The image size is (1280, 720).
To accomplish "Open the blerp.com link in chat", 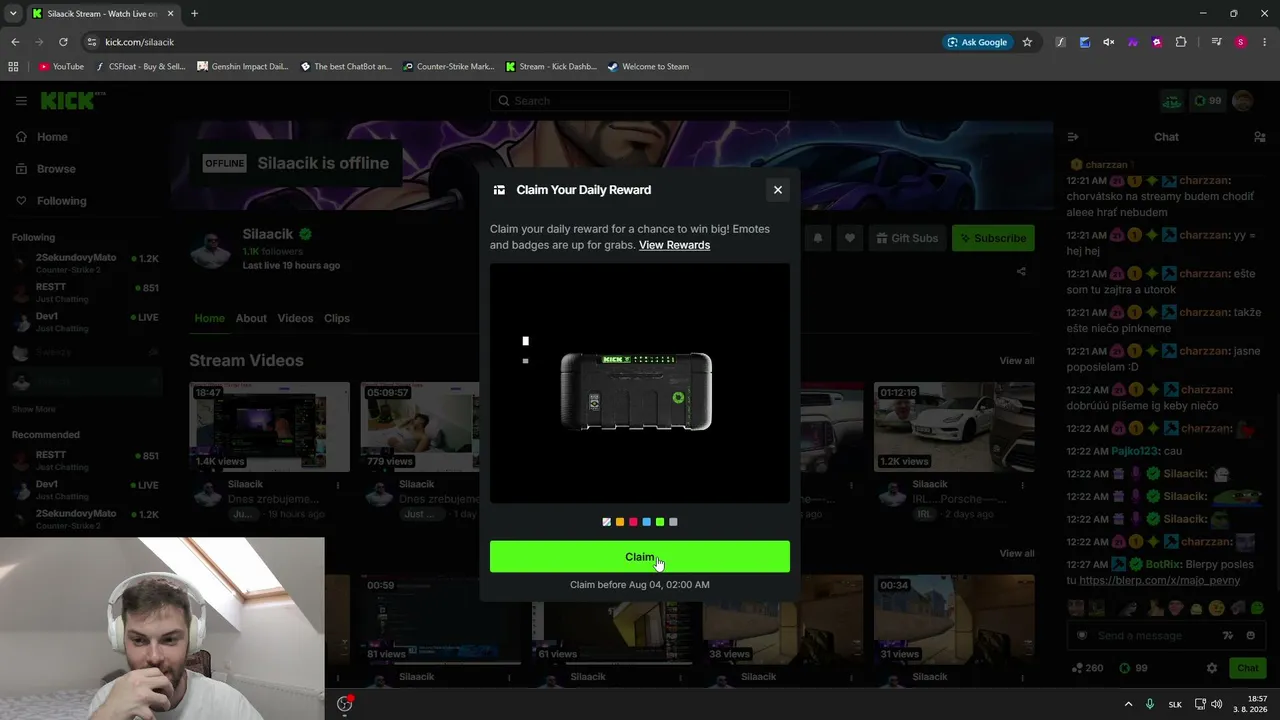I will coord(1160,580).
